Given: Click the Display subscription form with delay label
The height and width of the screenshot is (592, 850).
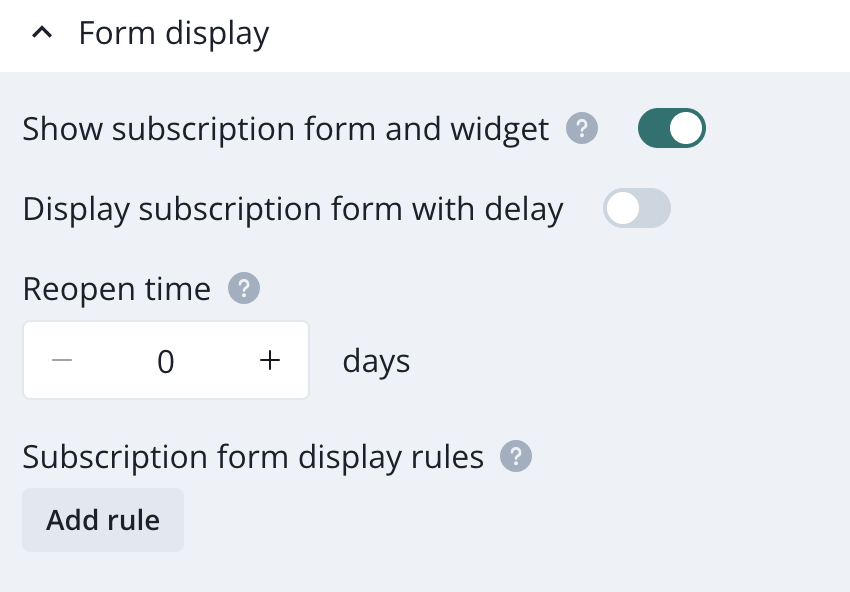Looking at the screenshot, I should click(x=293, y=209).
